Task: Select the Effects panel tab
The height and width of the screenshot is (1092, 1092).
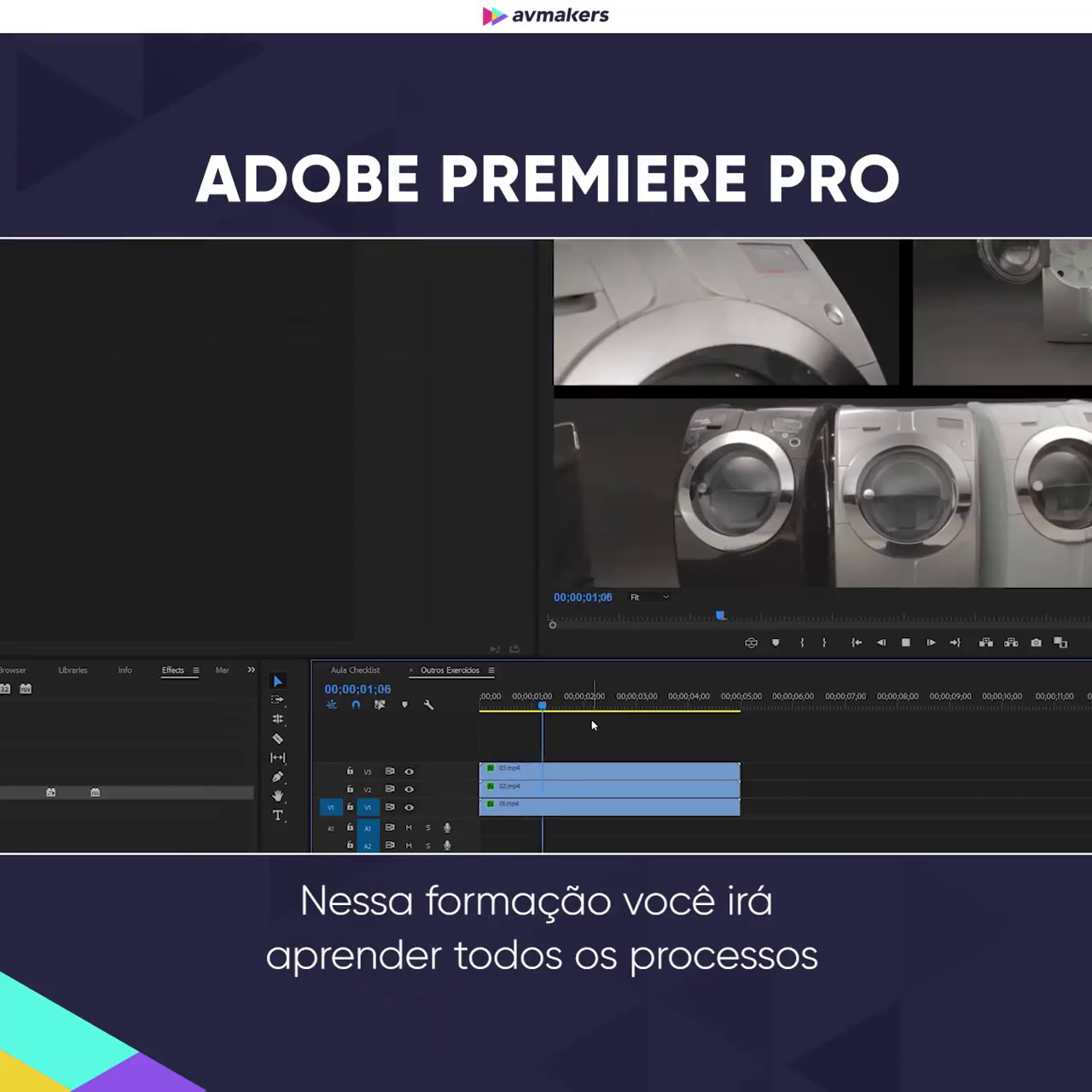Action: [x=173, y=671]
